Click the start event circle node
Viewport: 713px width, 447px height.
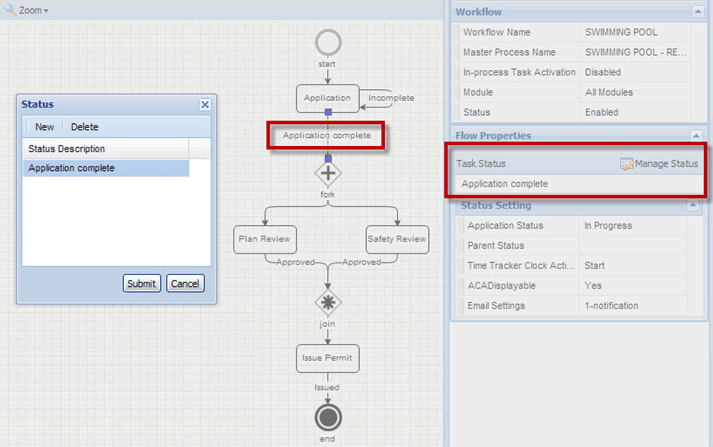tap(327, 42)
